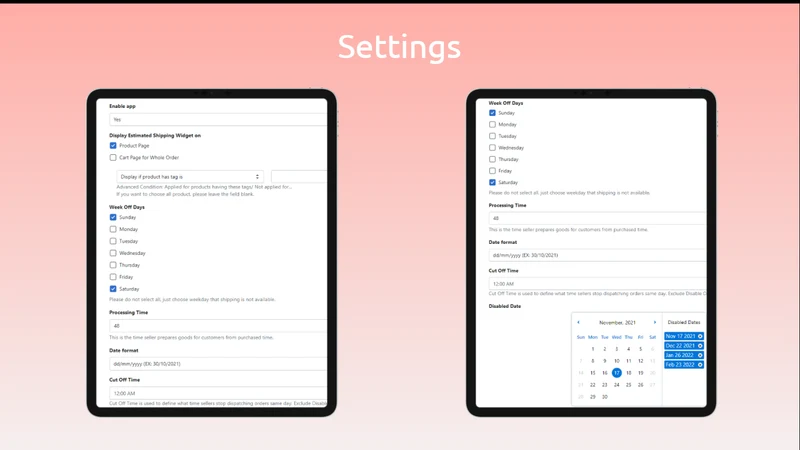Check Cart Page for Whole Order
Viewport: 800px width, 450px height.
(113, 158)
